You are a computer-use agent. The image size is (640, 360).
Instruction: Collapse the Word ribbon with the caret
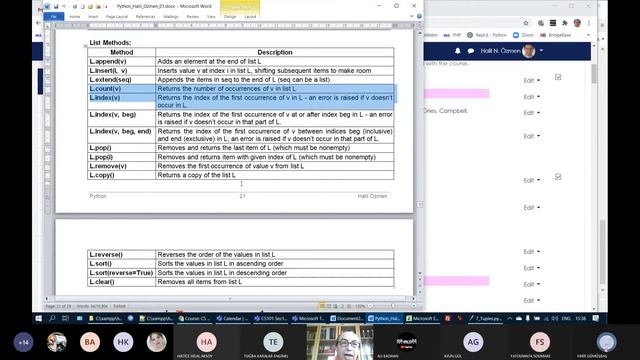[411, 16]
